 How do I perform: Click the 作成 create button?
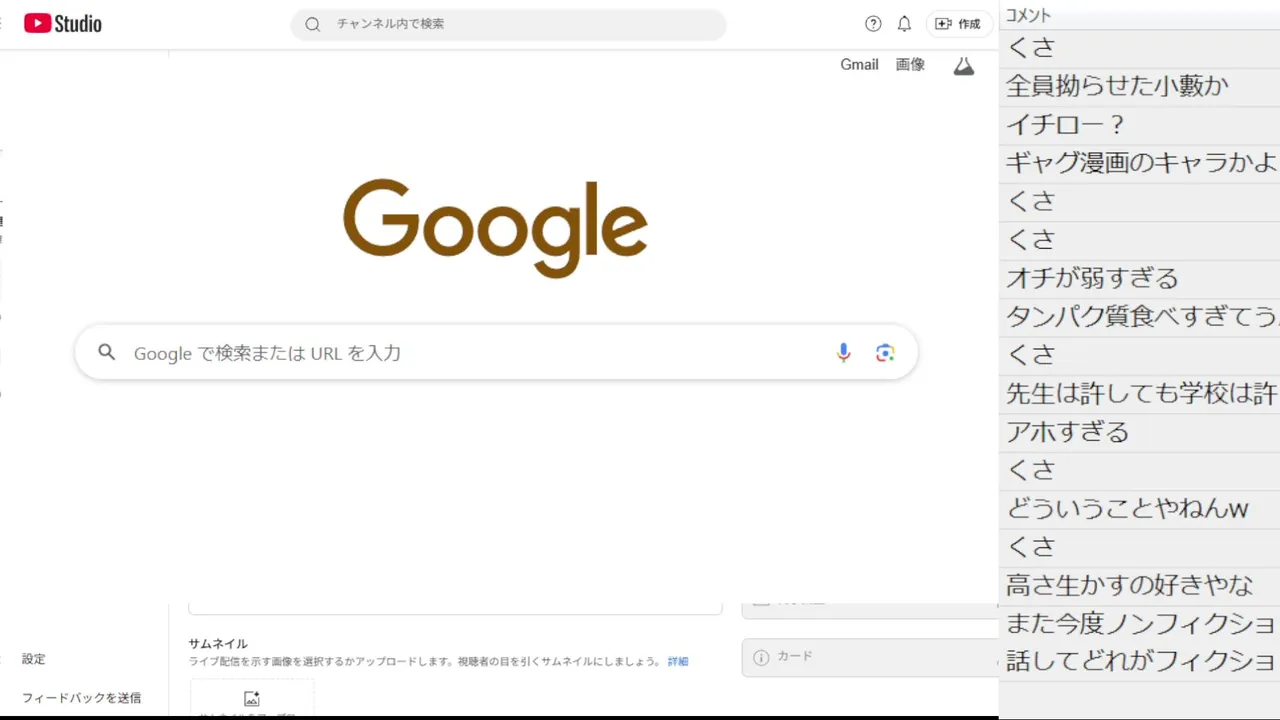pyautogui.click(x=958, y=24)
